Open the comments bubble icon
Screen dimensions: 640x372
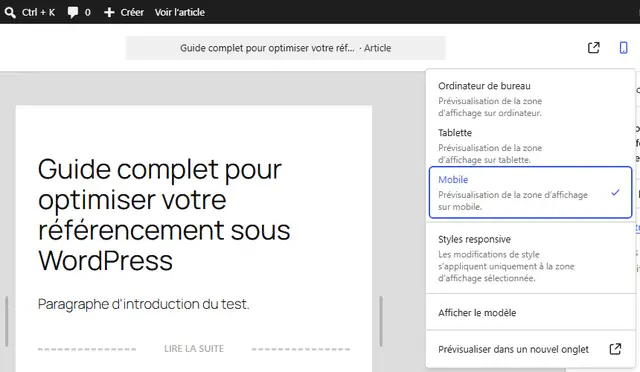click(x=73, y=12)
